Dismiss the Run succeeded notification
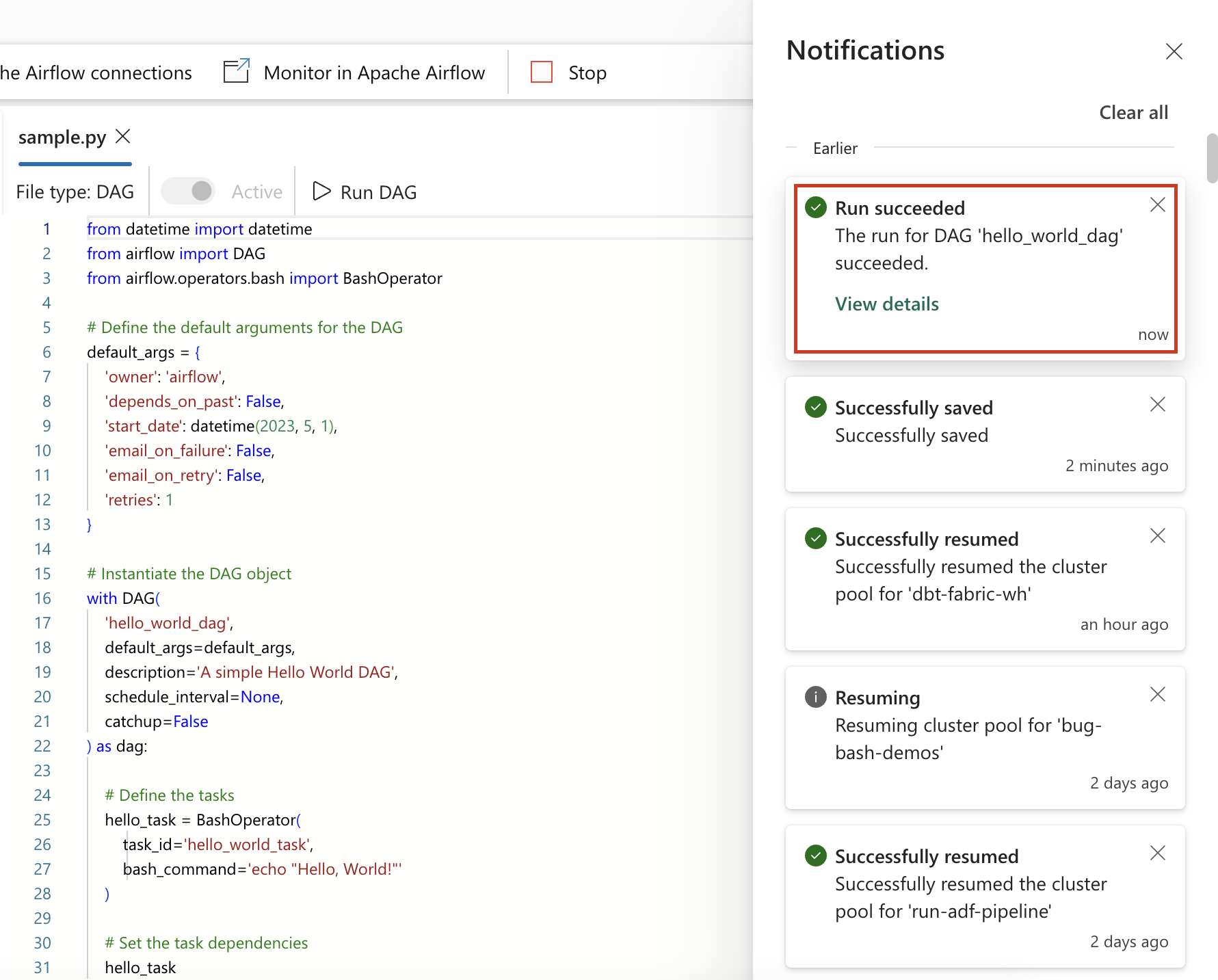1218x980 pixels. click(x=1157, y=204)
